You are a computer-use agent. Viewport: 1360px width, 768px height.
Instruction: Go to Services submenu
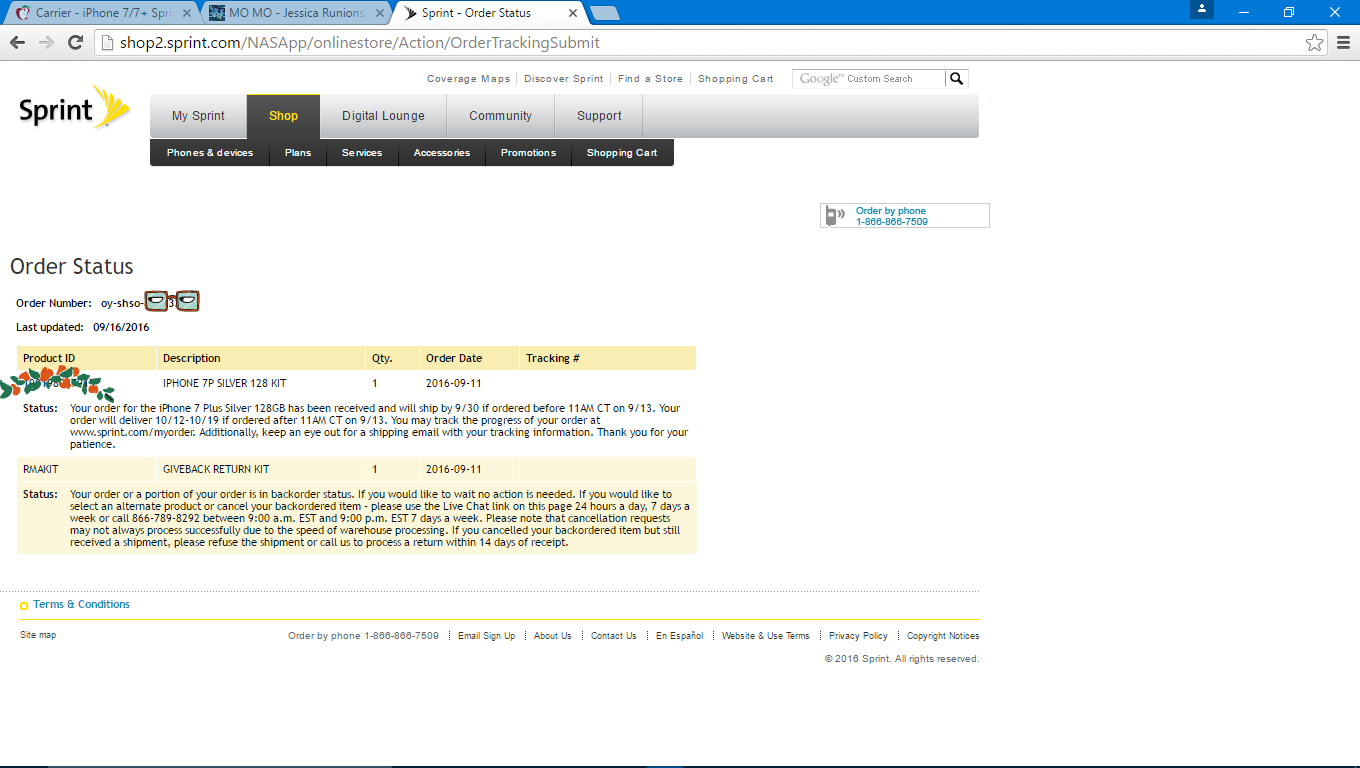pos(362,153)
